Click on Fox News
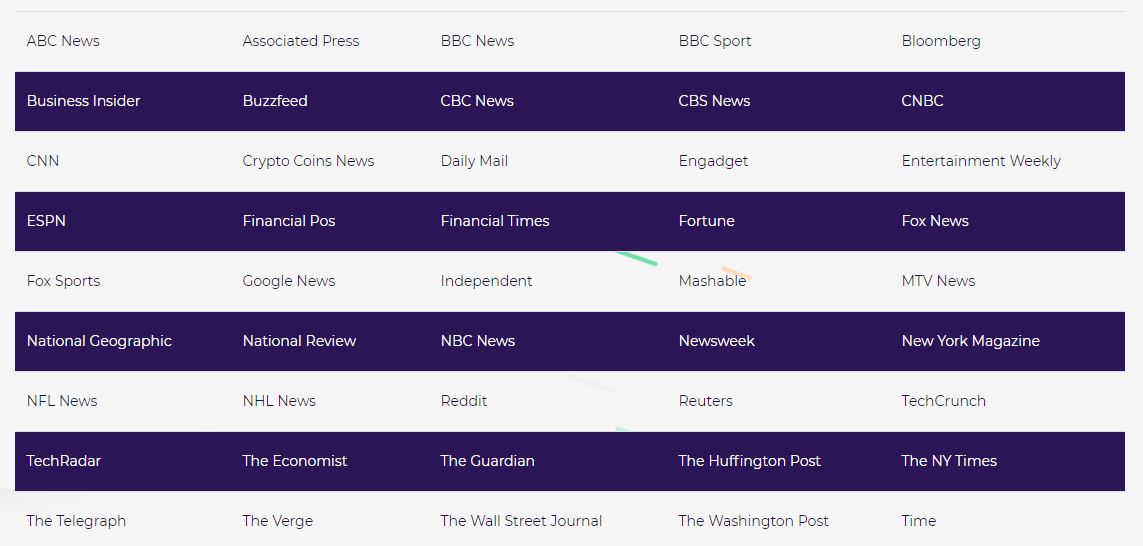The image size is (1143, 546). click(935, 220)
